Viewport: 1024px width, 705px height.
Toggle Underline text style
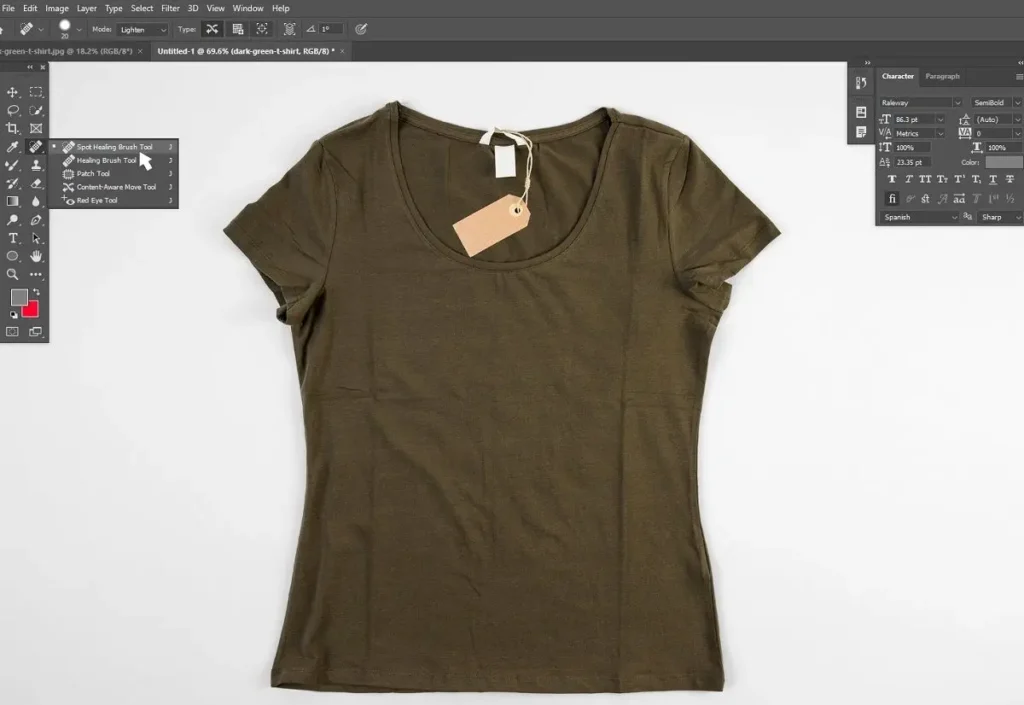coord(993,179)
